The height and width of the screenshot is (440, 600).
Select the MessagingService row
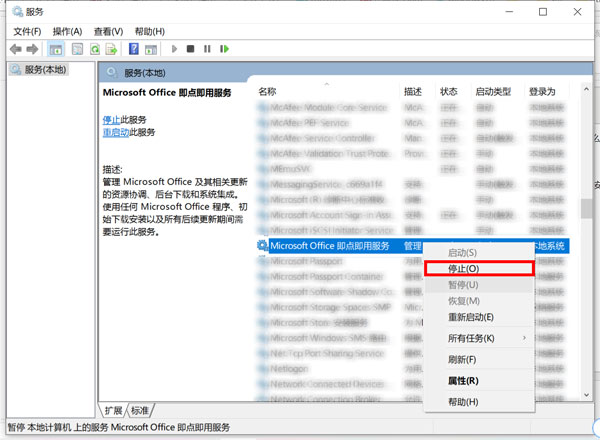click(413, 184)
